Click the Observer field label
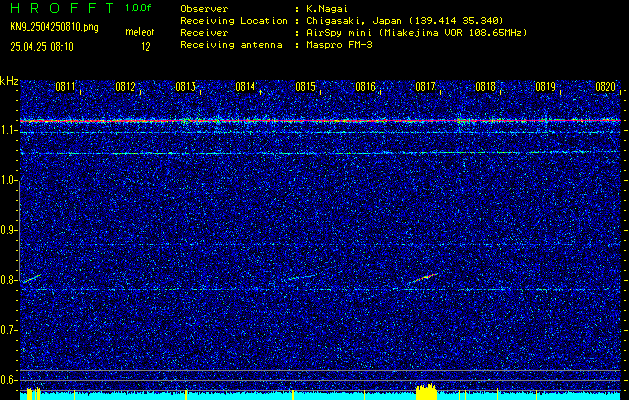629x400 pixels. pos(204,9)
